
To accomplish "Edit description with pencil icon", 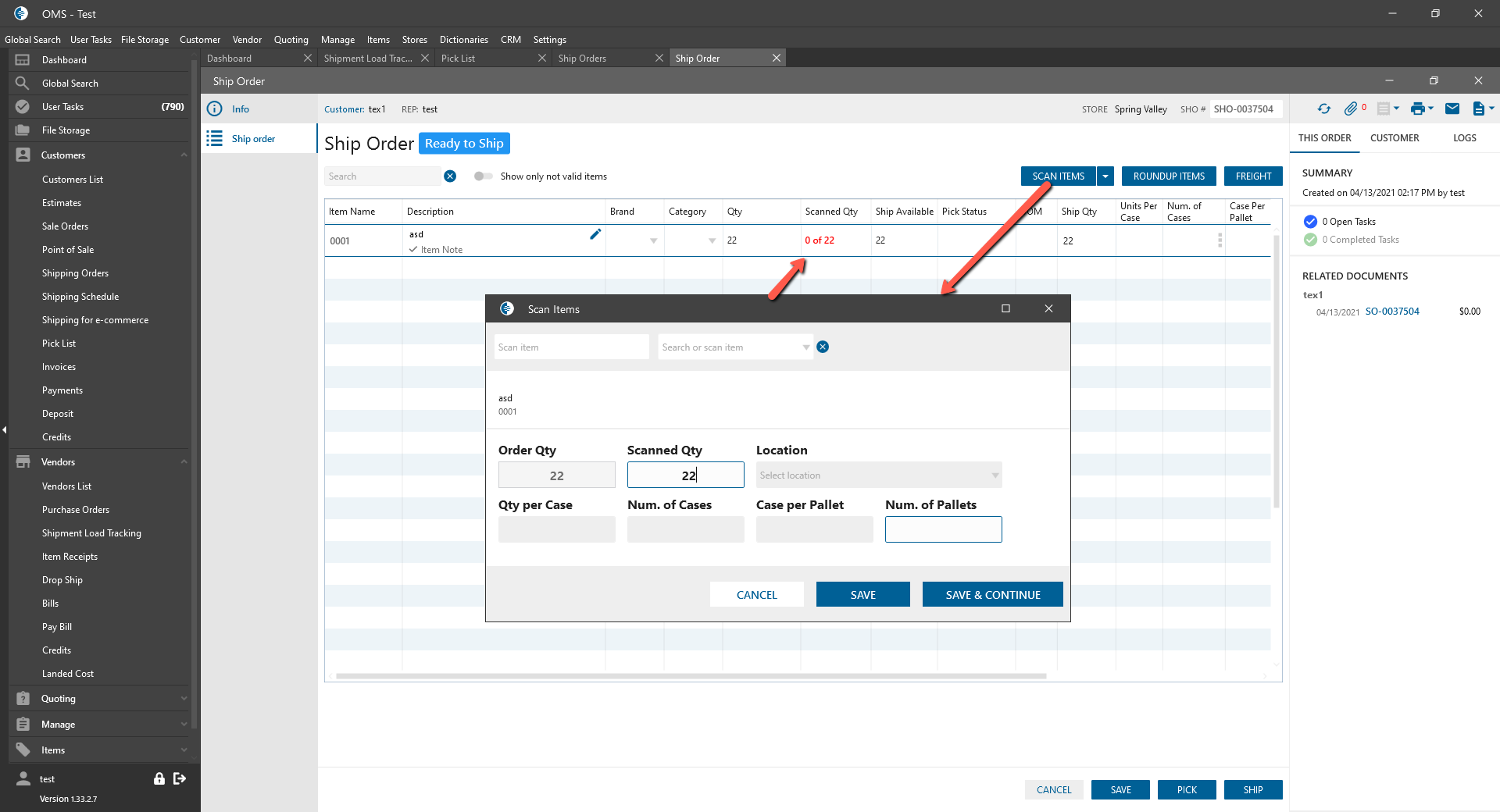I will click(x=595, y=234).
